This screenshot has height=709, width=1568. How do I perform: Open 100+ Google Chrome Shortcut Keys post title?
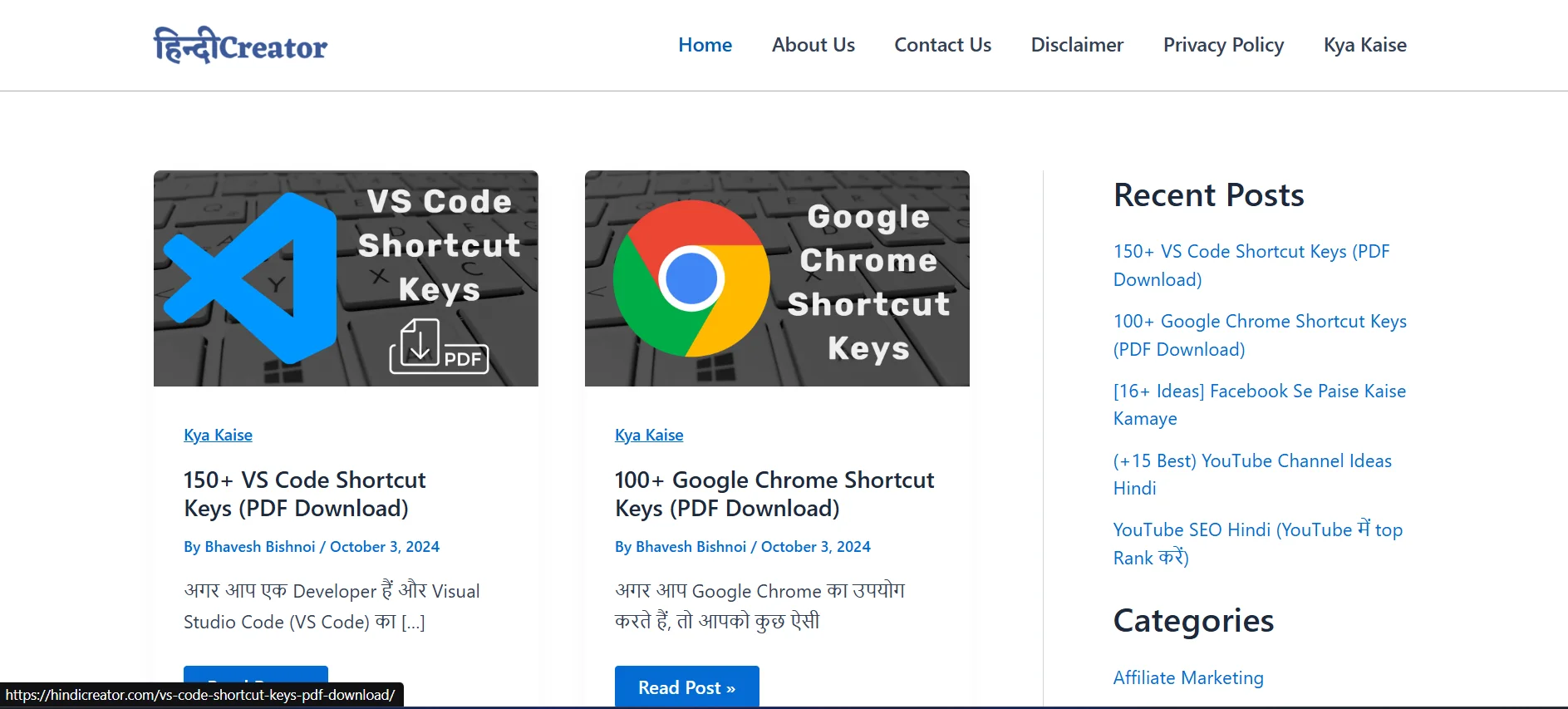point(774,494)
